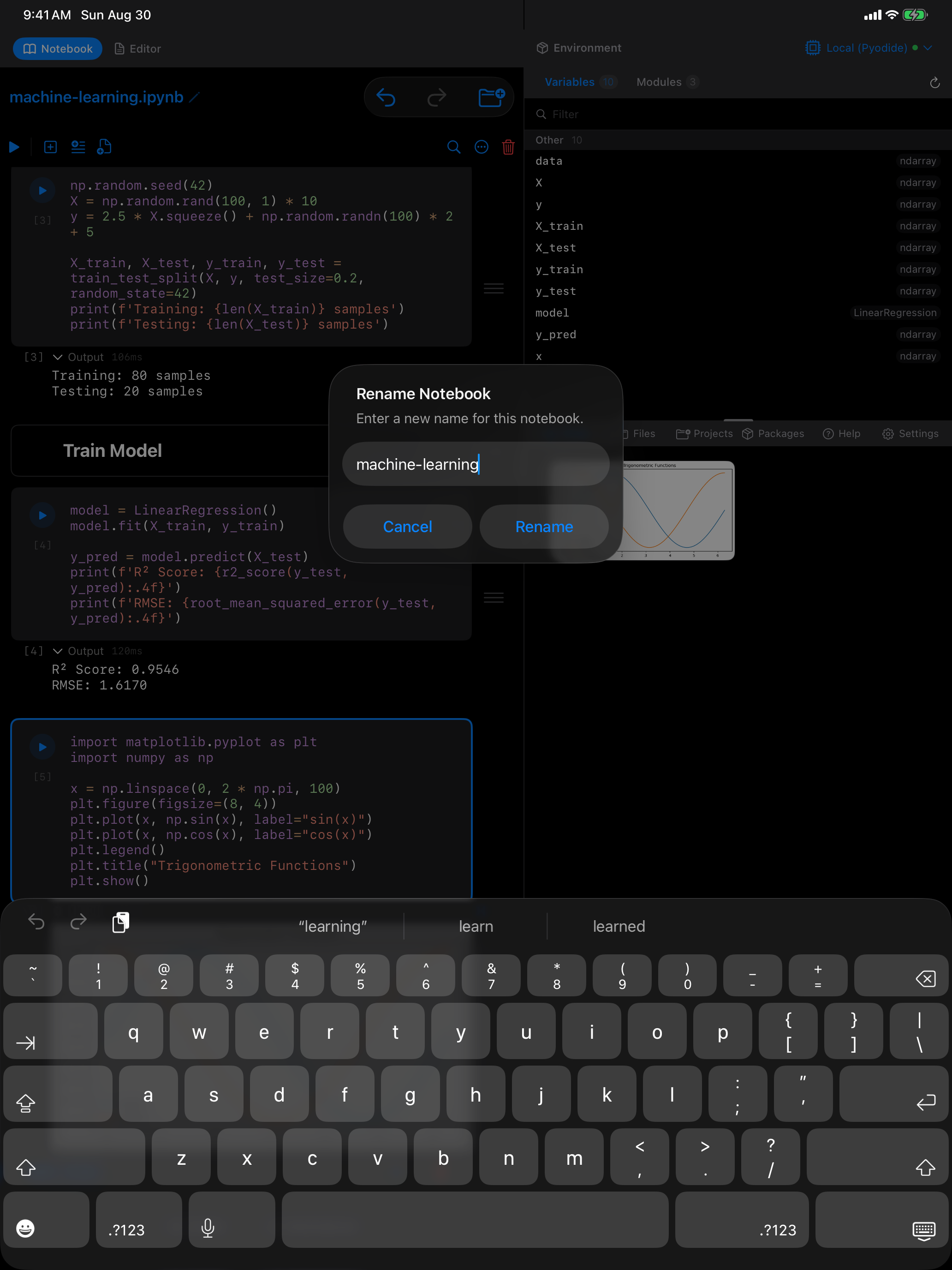The image size is (952, 1270).
Task: Select the 'y_test' variable row
Action: point(738,291)
